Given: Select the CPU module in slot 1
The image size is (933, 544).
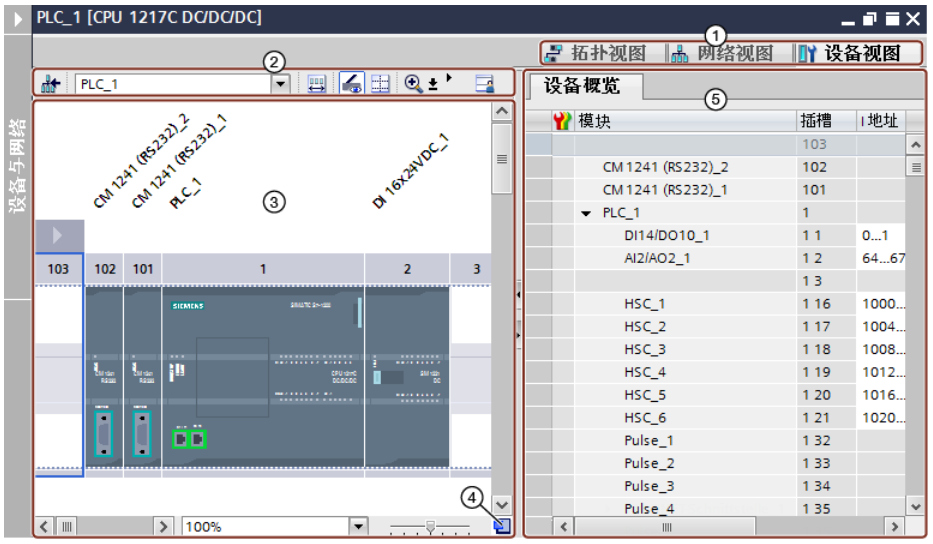Looking at the screenshot, I should click(x=262, y=377).
